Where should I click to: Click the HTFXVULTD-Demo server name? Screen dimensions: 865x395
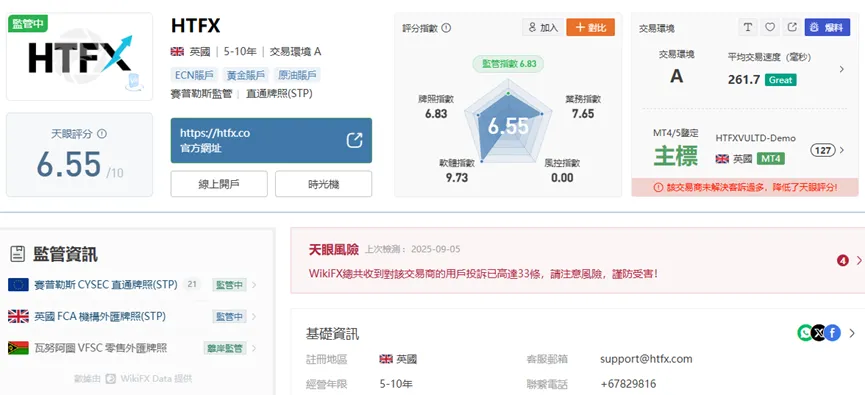coord(755,138)
